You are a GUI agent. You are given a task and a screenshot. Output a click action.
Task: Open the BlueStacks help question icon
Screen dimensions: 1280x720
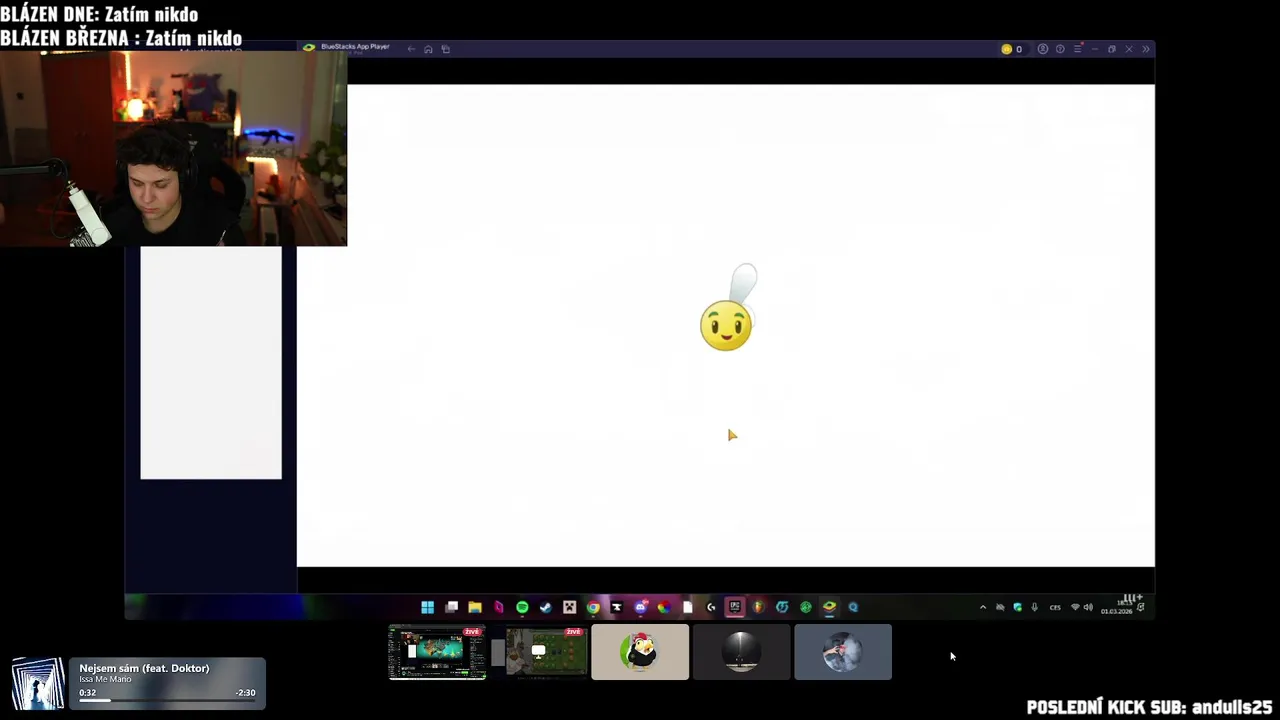point(1060,49)
